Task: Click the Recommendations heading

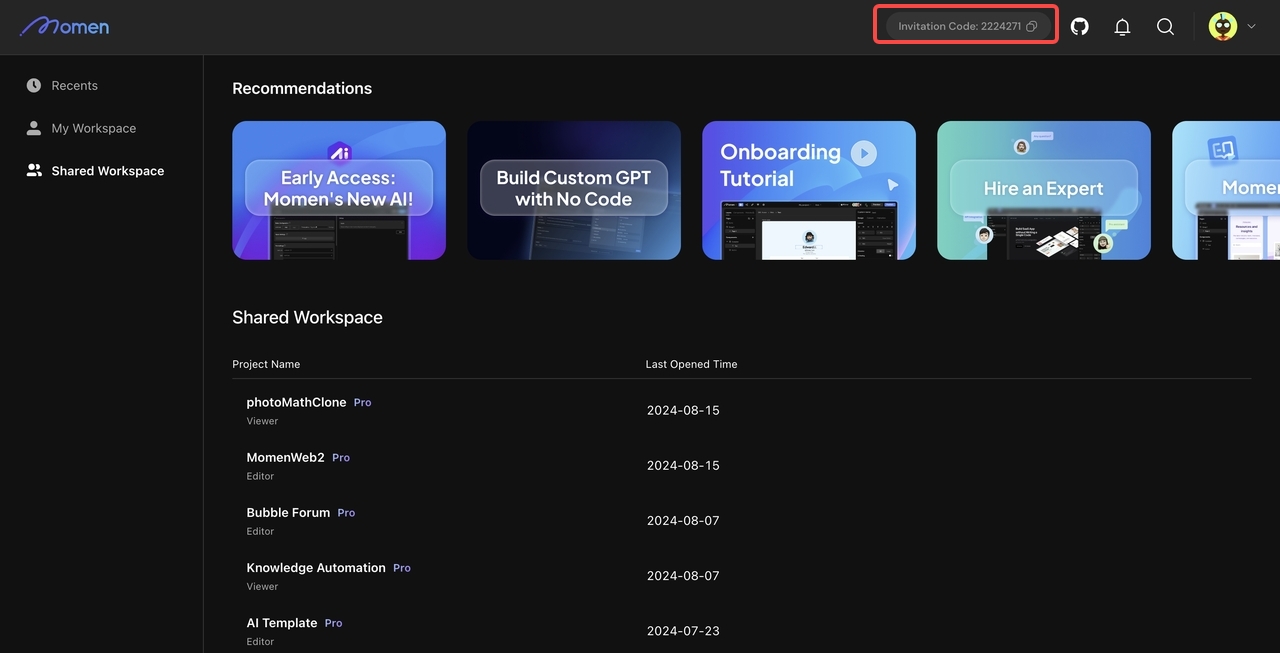Action: [x=302, y=88]
